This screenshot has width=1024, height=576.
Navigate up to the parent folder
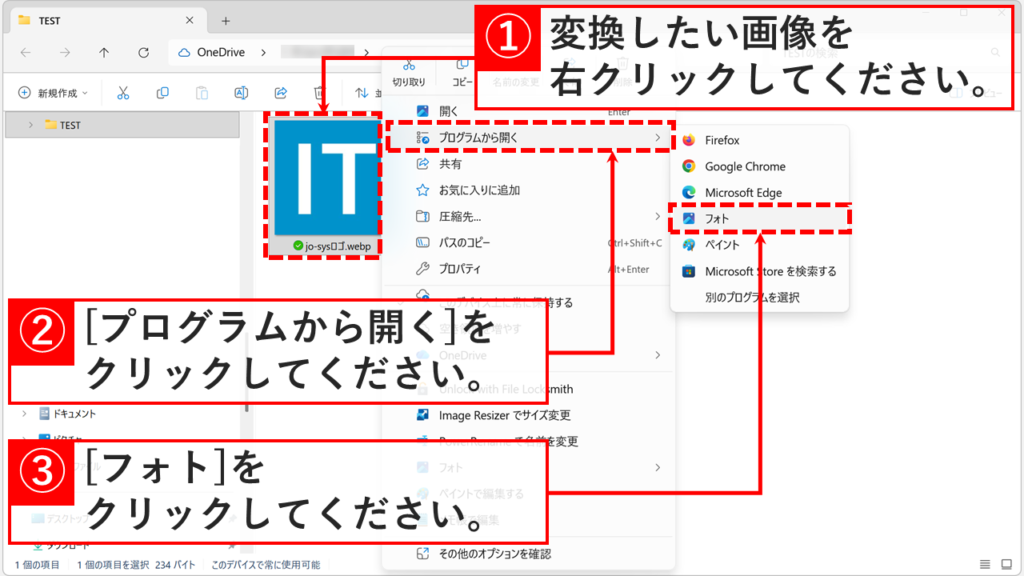click(103, 50)
